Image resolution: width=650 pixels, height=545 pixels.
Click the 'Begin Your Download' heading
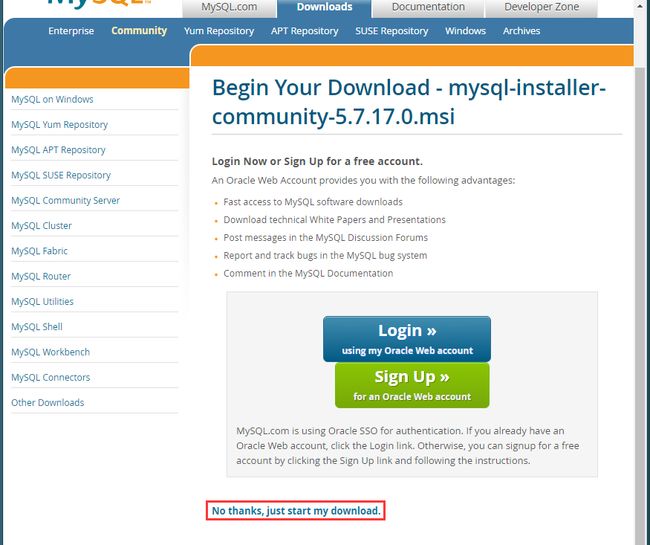coord(409,102)
